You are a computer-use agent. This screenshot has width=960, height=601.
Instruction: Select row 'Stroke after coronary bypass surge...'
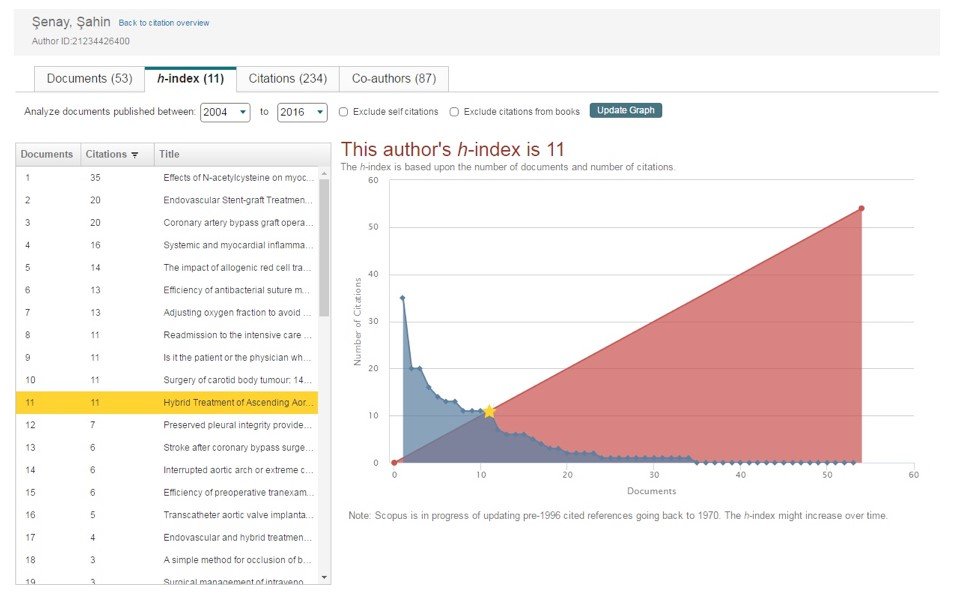pos(167,447)
